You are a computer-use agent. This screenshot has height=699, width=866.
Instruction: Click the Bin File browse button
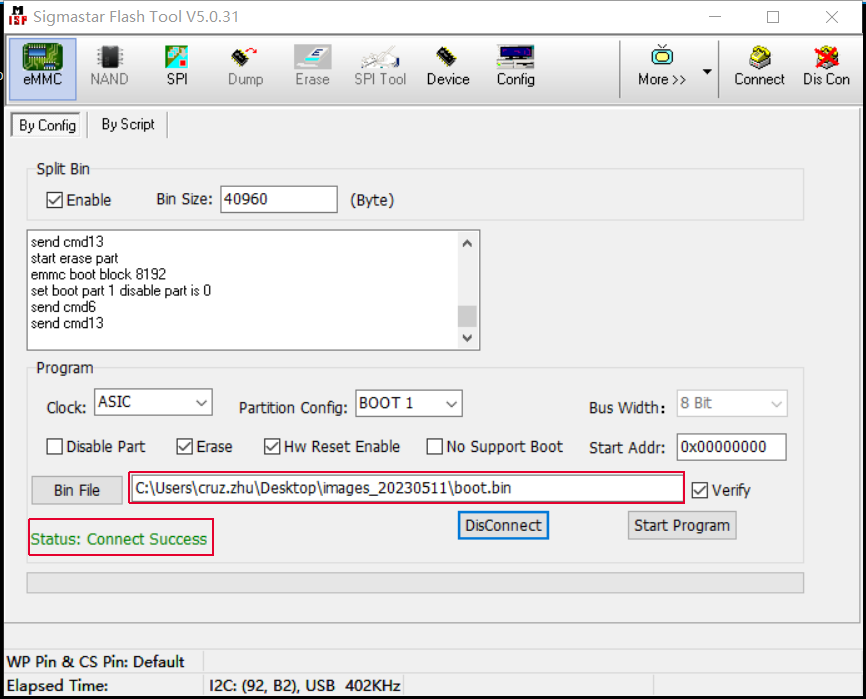(77, 490)
